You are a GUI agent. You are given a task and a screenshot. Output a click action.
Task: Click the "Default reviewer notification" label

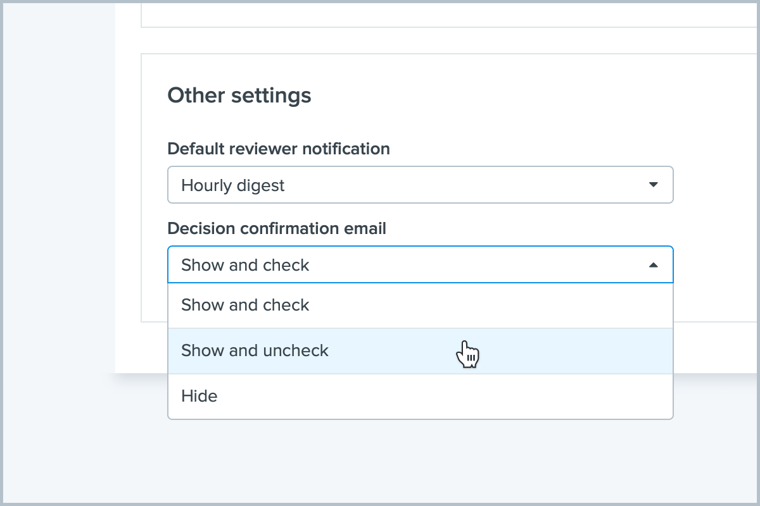tap(278, 148)
